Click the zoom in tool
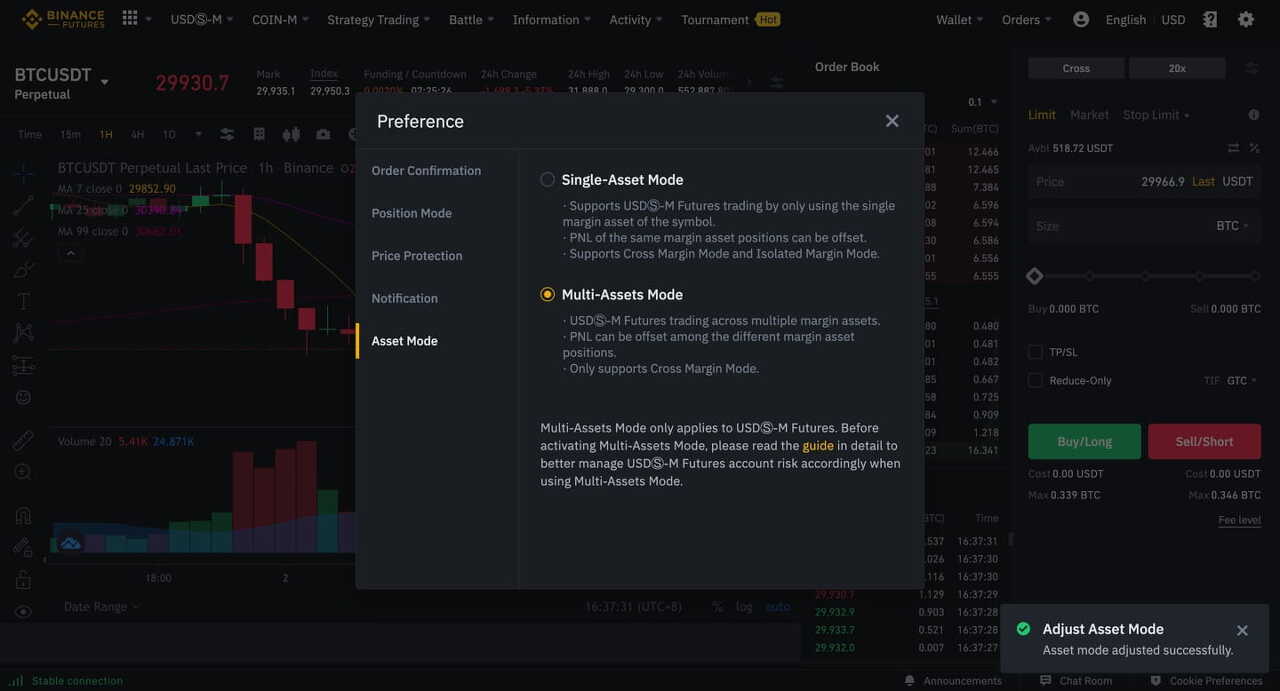This screenshot has height=691, width=1280. tap(23, 472)
